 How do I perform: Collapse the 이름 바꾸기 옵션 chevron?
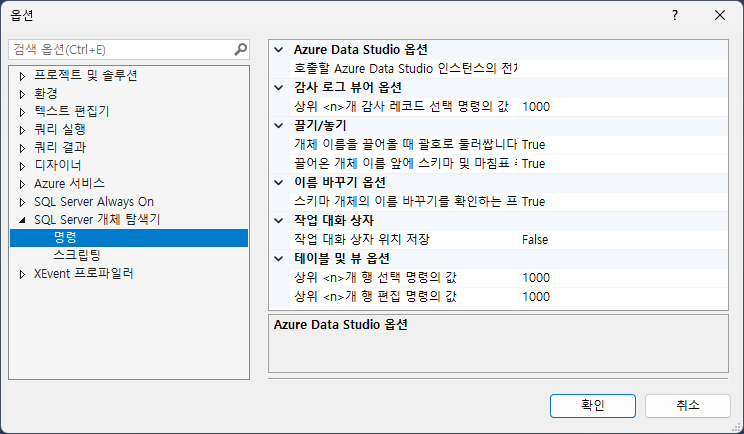tap(279, 183)
